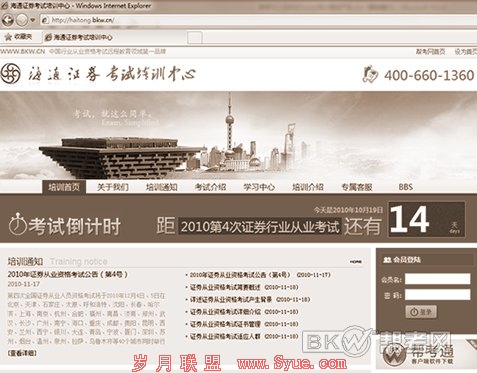Screen dimensions: 477x373
Task: Click the 查看详细 link under the article
Action: point(22,353)
